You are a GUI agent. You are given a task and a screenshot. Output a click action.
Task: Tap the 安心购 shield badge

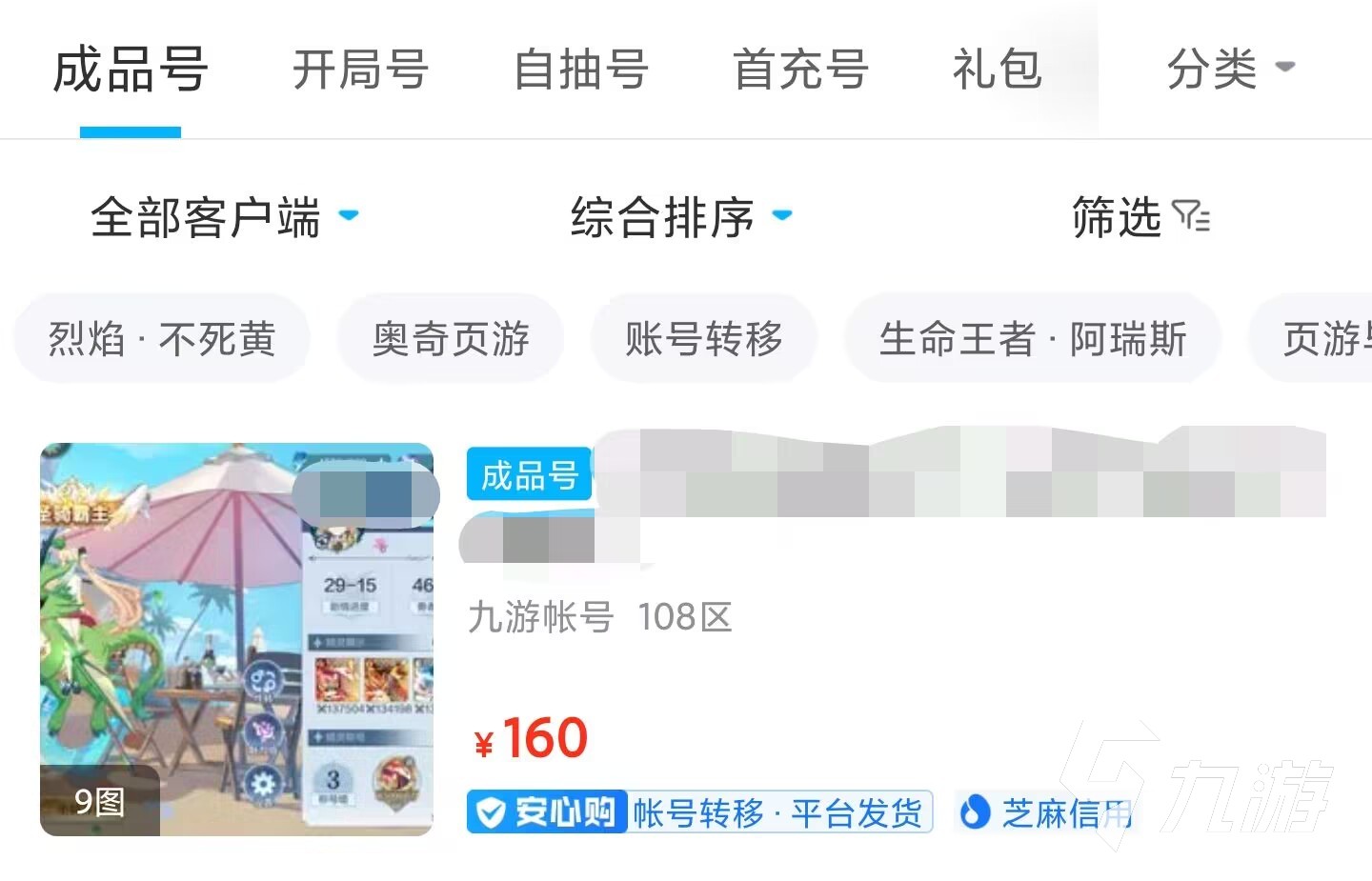547,812
